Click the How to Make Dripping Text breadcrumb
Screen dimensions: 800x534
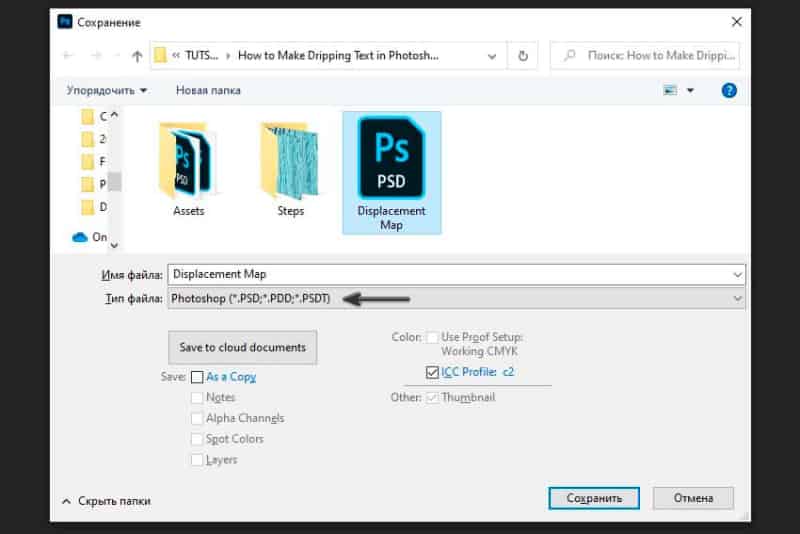338,55
